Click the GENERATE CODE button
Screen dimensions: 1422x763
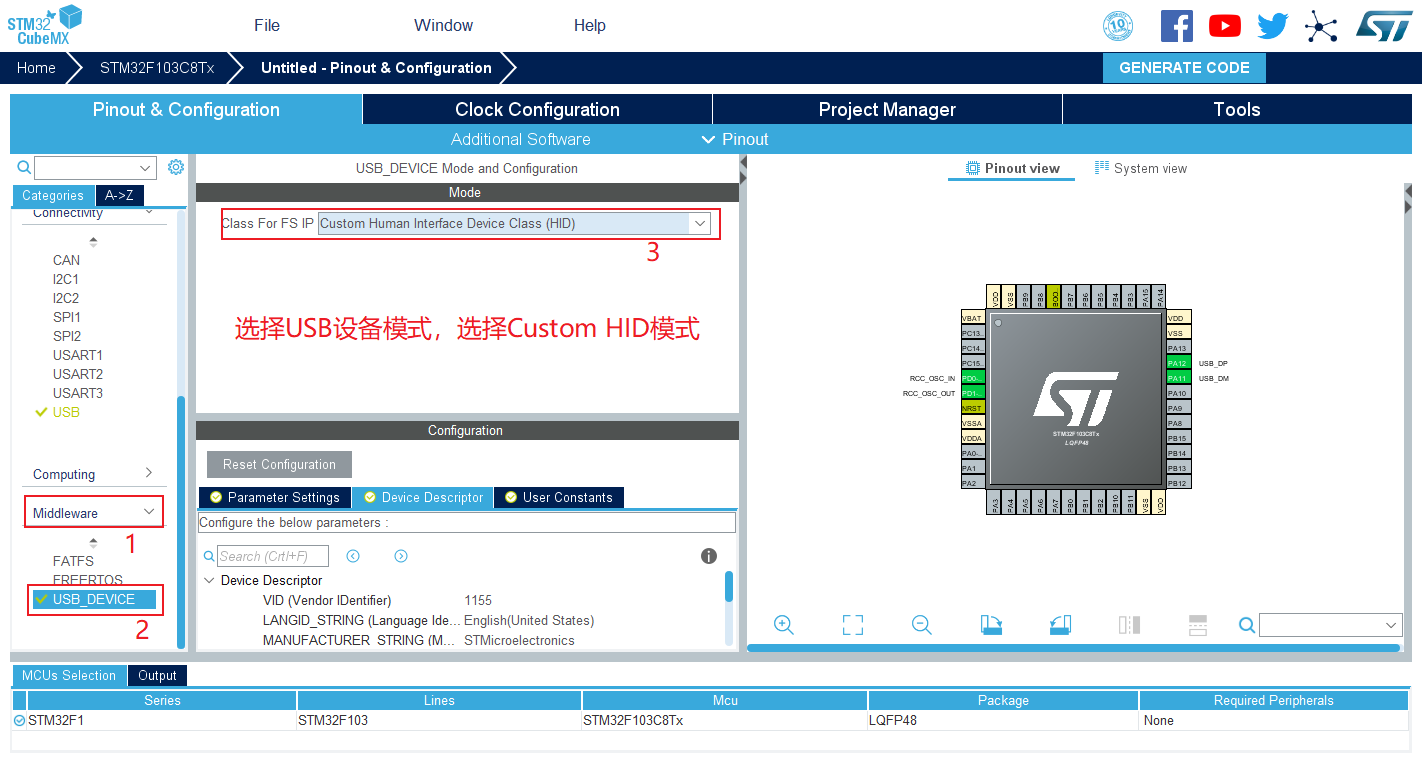pyautogui.click(x=1184, y=68)
